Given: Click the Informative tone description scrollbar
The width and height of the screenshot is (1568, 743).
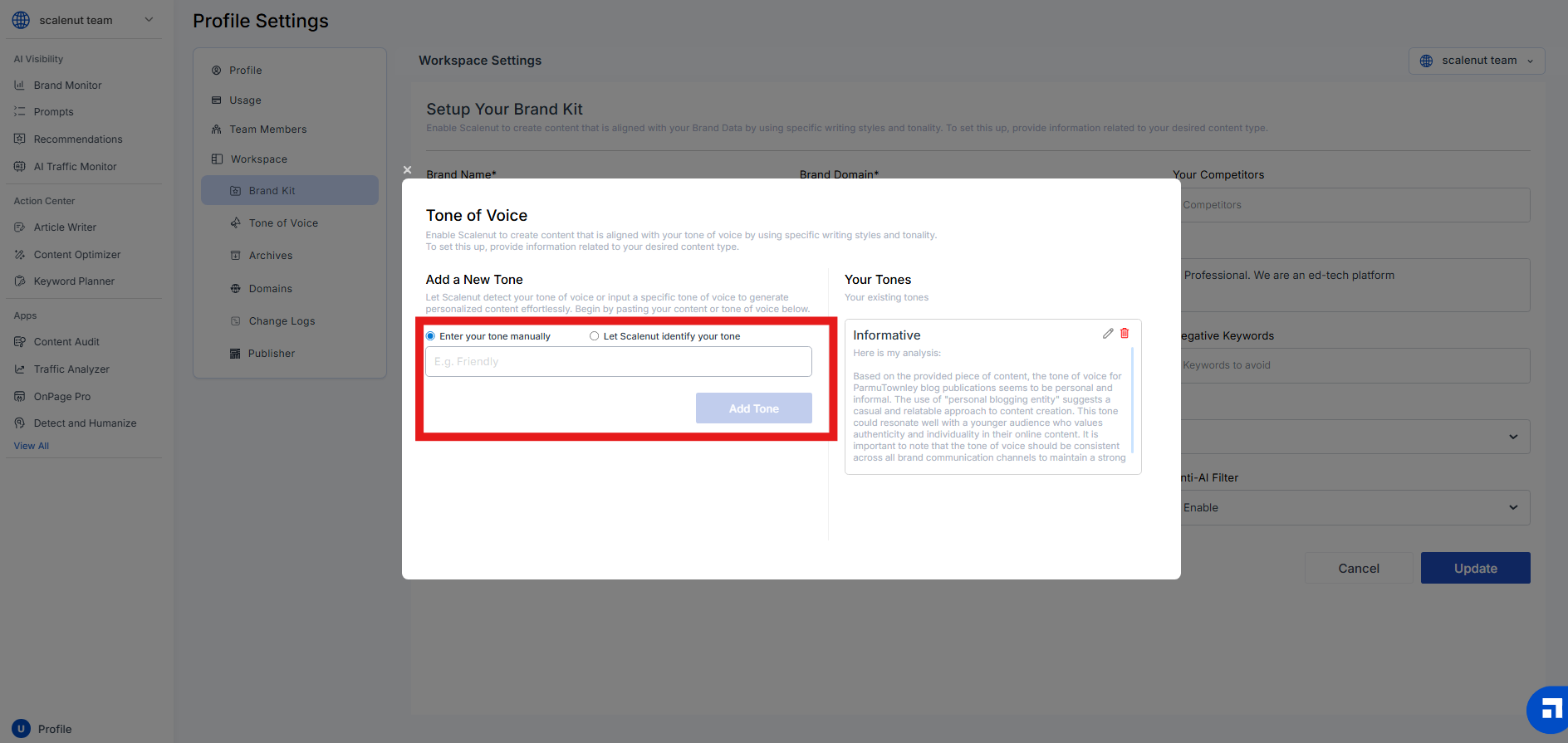Looking at the screenshot, I should (1132, 398).
